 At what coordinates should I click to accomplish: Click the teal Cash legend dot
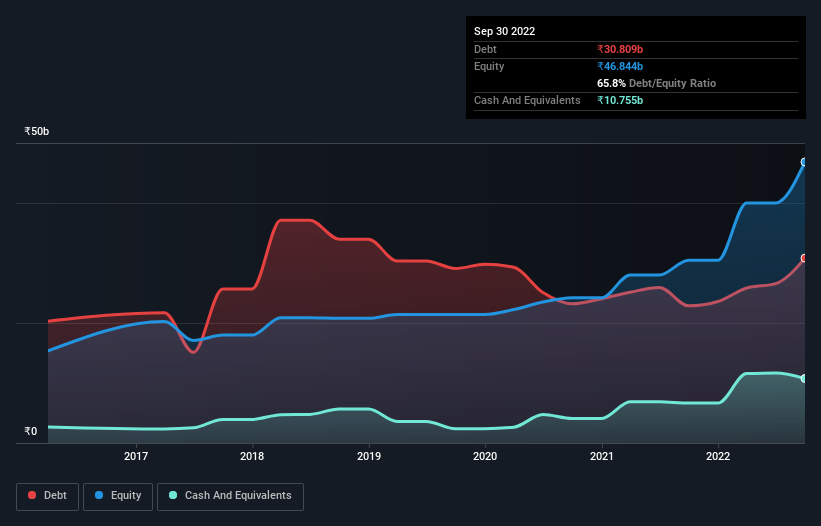[x=173, y=495]
